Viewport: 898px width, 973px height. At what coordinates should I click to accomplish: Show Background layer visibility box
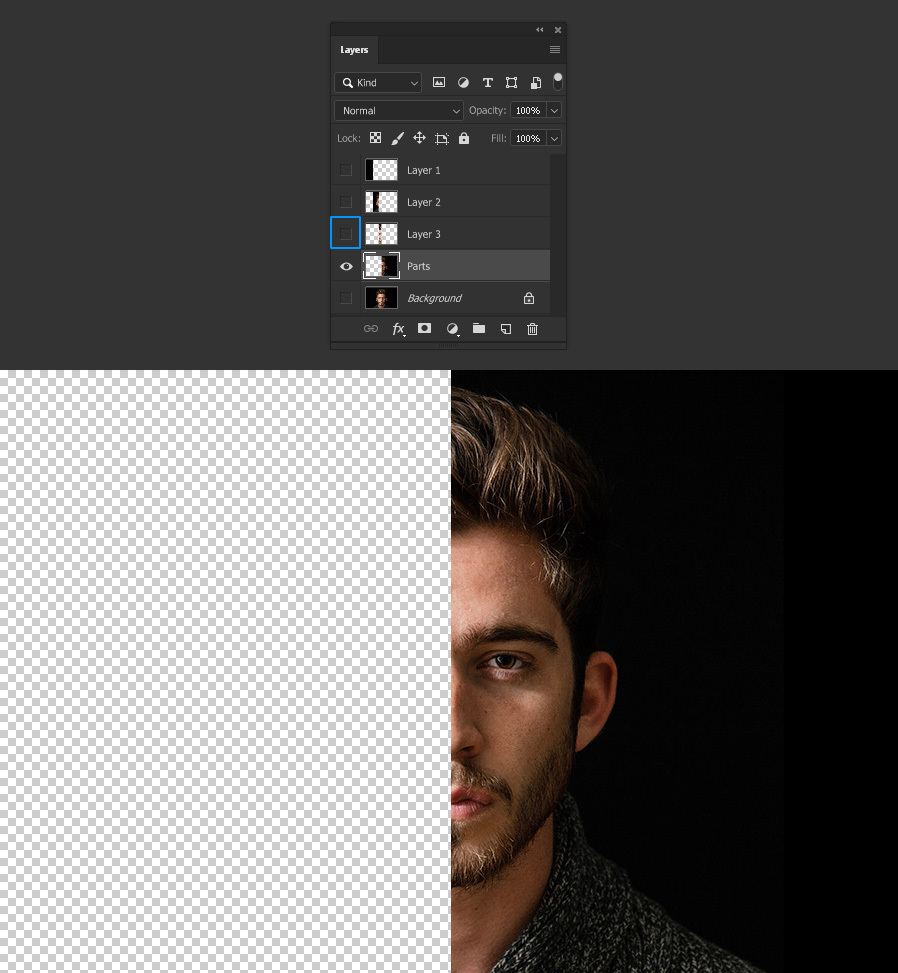(346, 298)
